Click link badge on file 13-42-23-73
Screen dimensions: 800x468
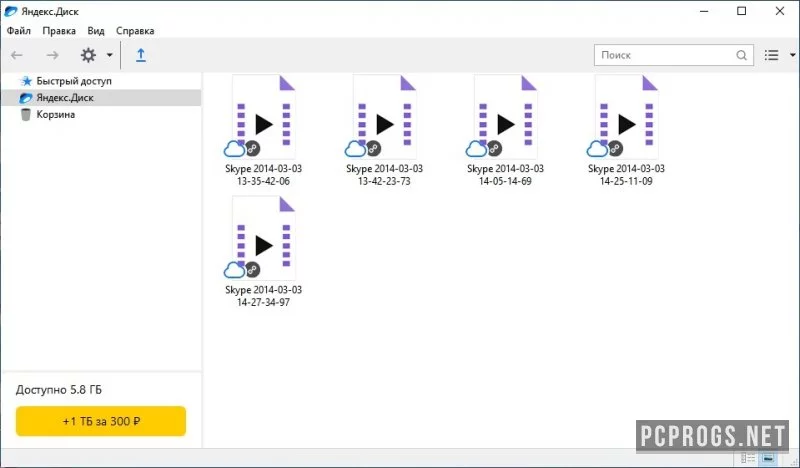pyautogui.click(x=373, y=149)
